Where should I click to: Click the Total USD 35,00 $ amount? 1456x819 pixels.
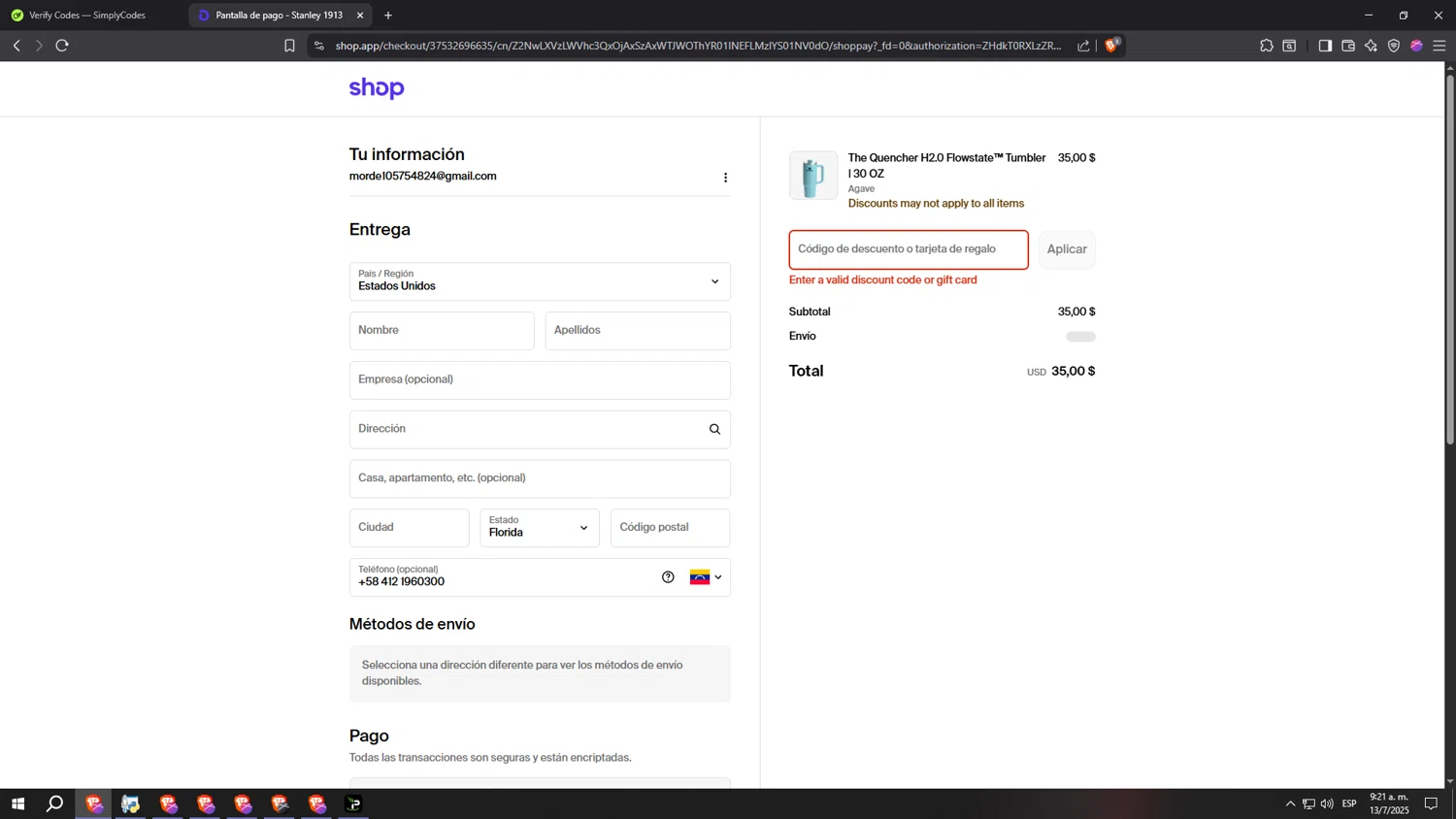pos(1061,372)
